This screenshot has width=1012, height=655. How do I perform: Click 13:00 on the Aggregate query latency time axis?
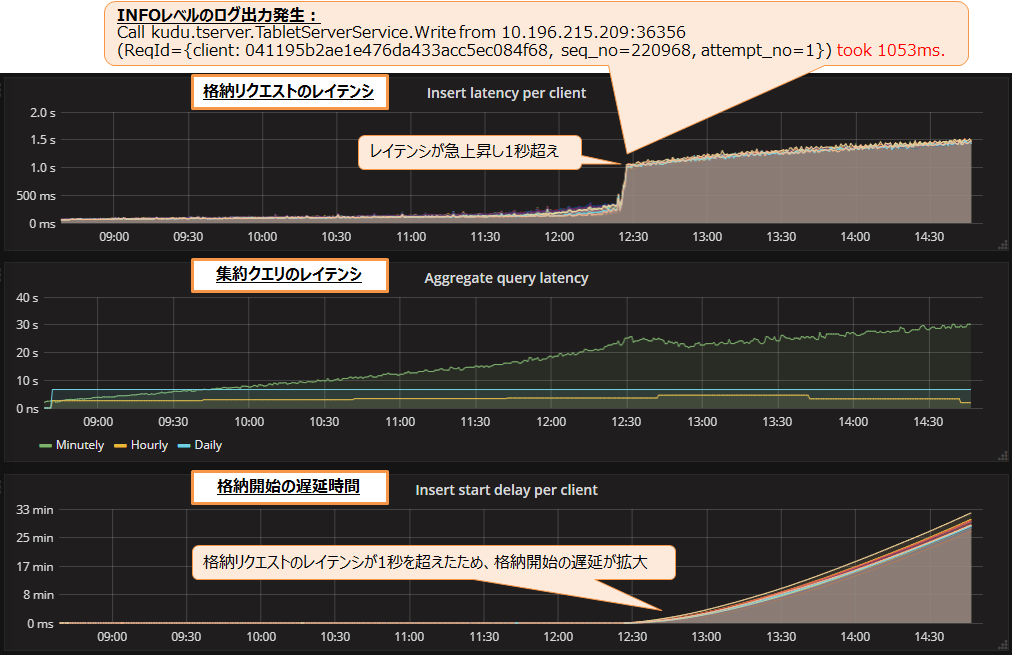[x=702, y=422]
